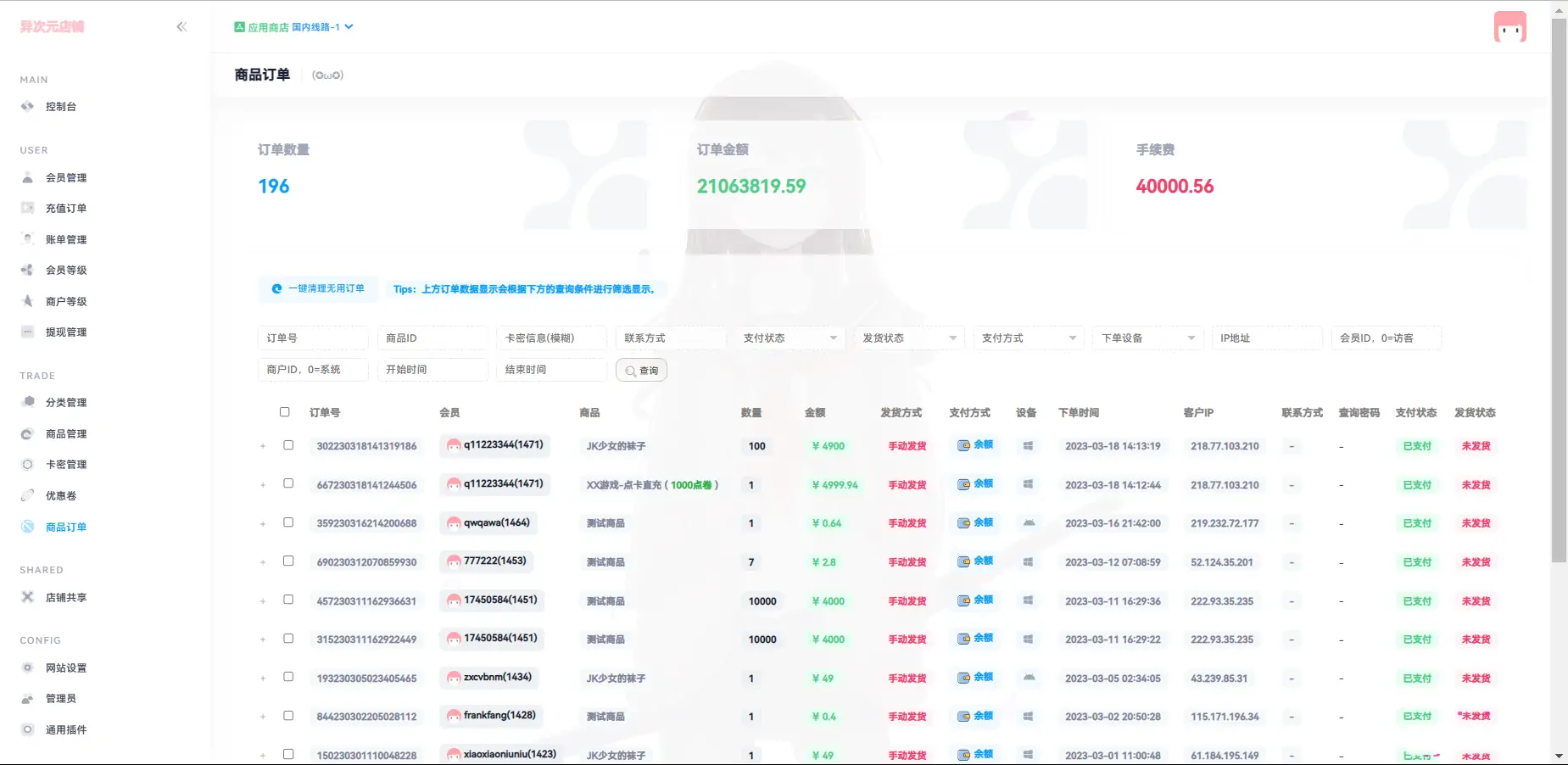The image size is (1568, 765).
Task: Click the 异次元店铺 logo title
Action: [x=53, y=27]
